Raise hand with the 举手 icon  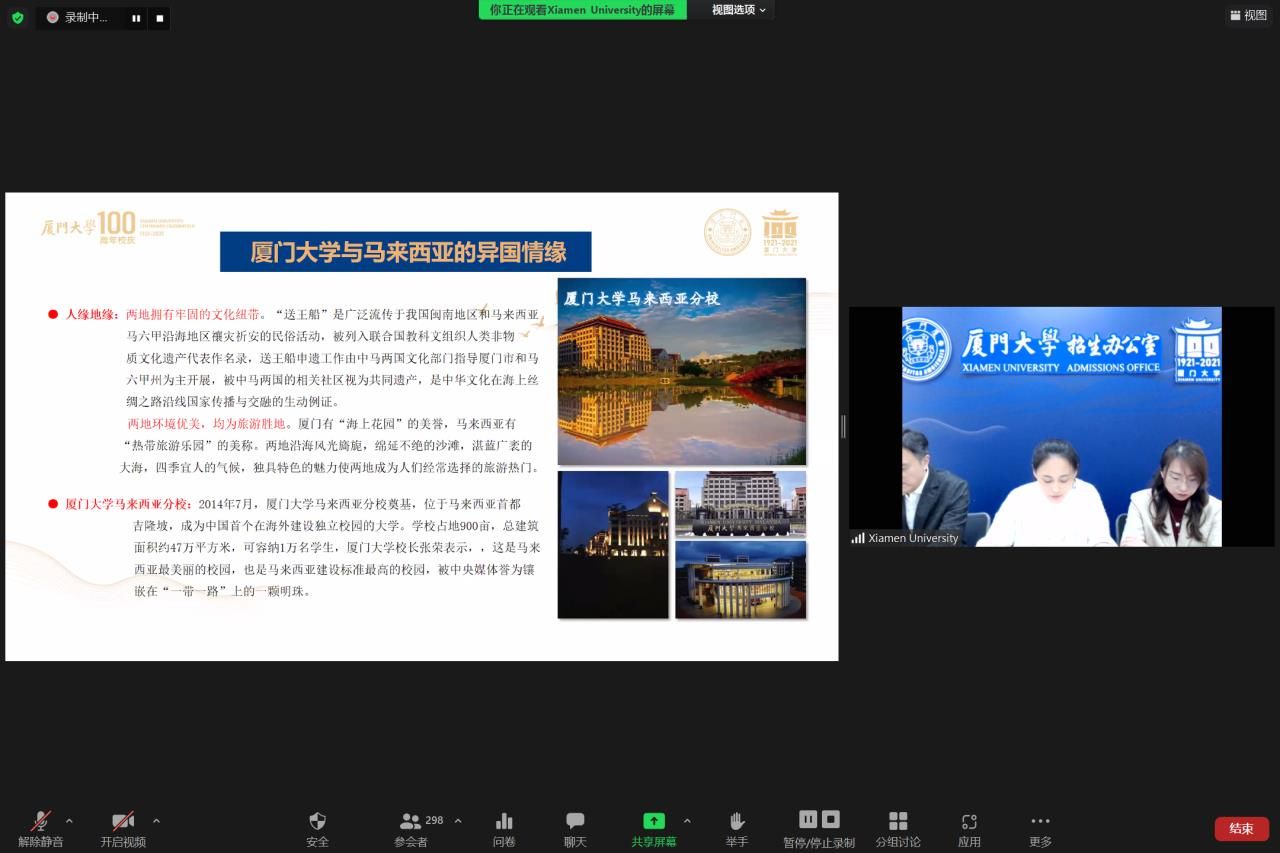click(737, 828)
